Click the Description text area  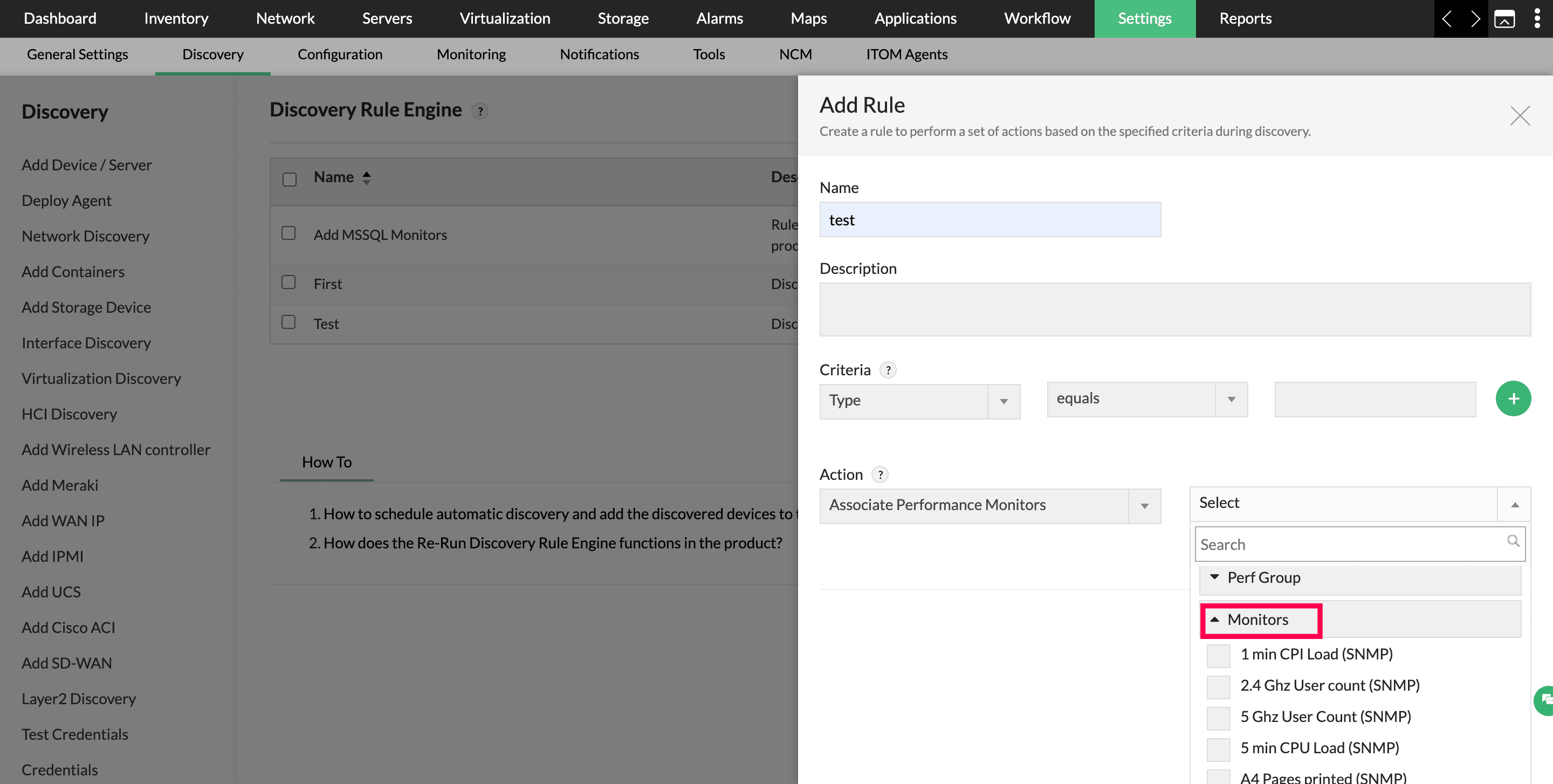click(x=1174, y=310)
